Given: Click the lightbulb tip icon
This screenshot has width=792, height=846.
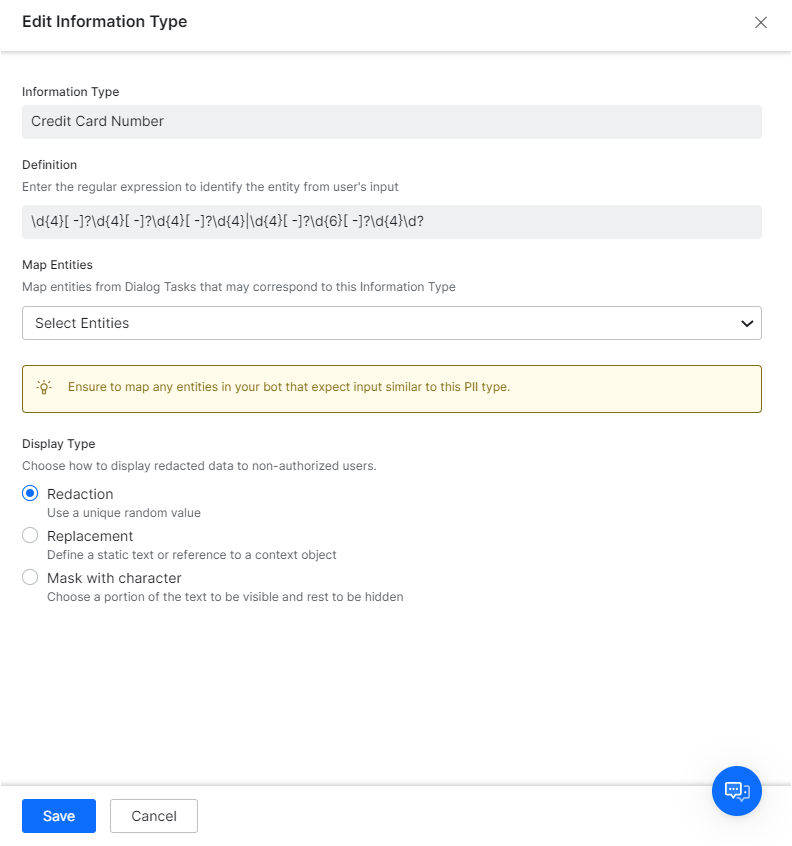Looking at the screenshot, I should (x=44, y=387).
